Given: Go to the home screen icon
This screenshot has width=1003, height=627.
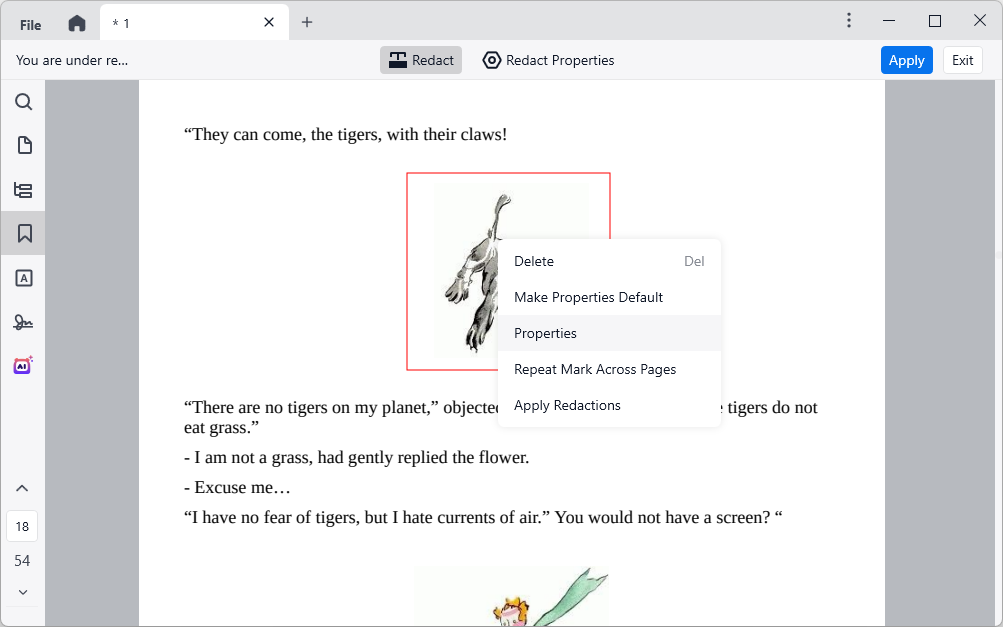Looking at the screenshot, I should [x=77, y=23].
